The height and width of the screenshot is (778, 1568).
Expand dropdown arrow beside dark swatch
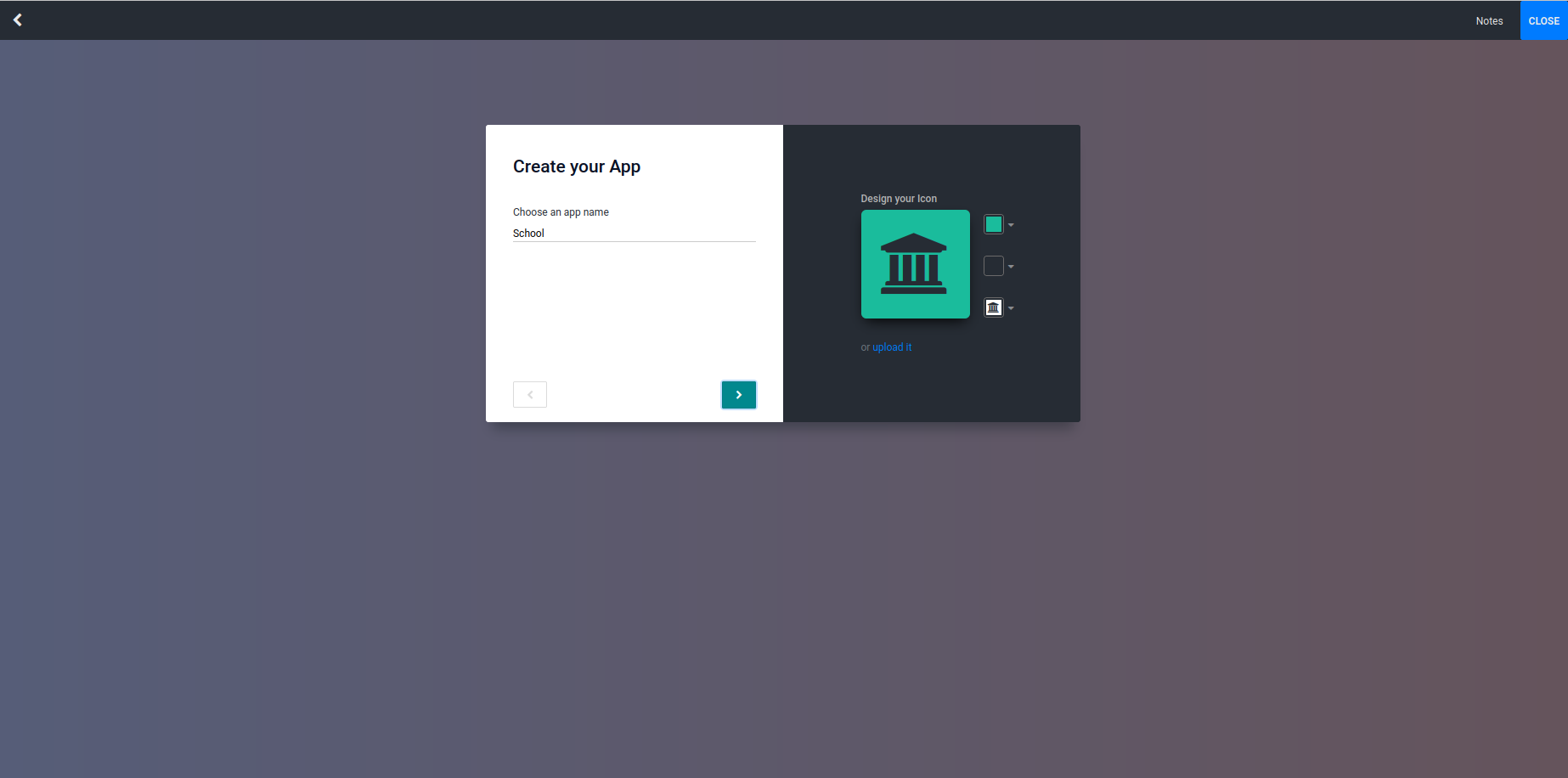pyautogui.click(x=1011, y=267)
